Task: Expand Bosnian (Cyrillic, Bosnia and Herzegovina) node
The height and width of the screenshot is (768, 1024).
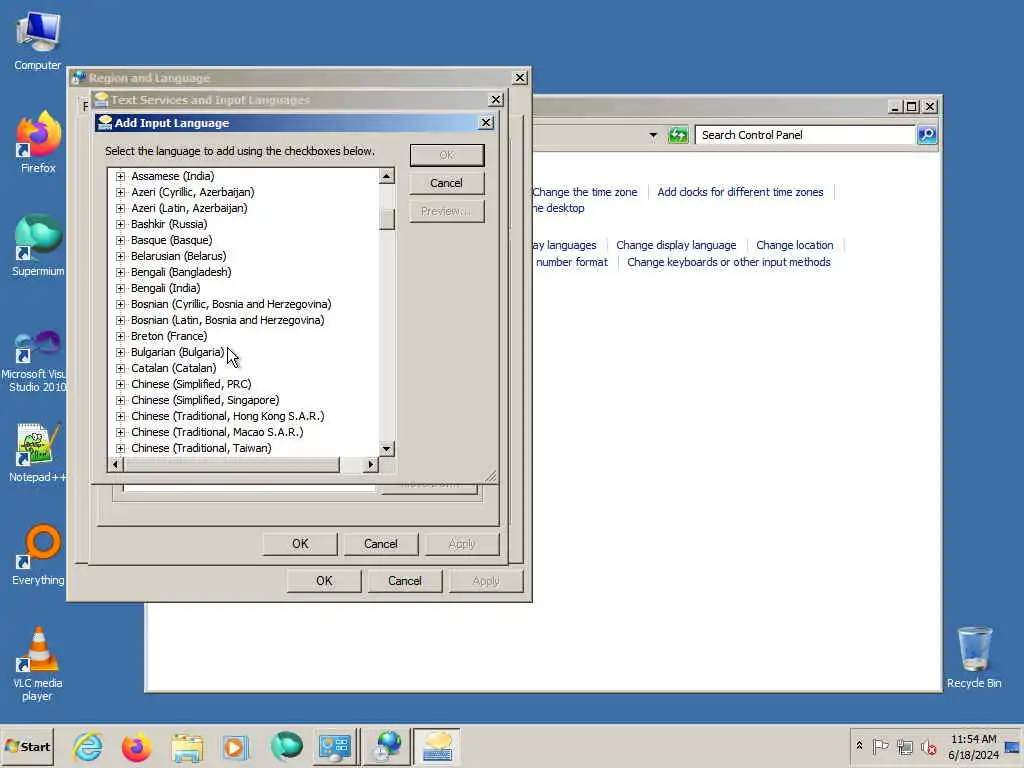Action: [120, 304]
